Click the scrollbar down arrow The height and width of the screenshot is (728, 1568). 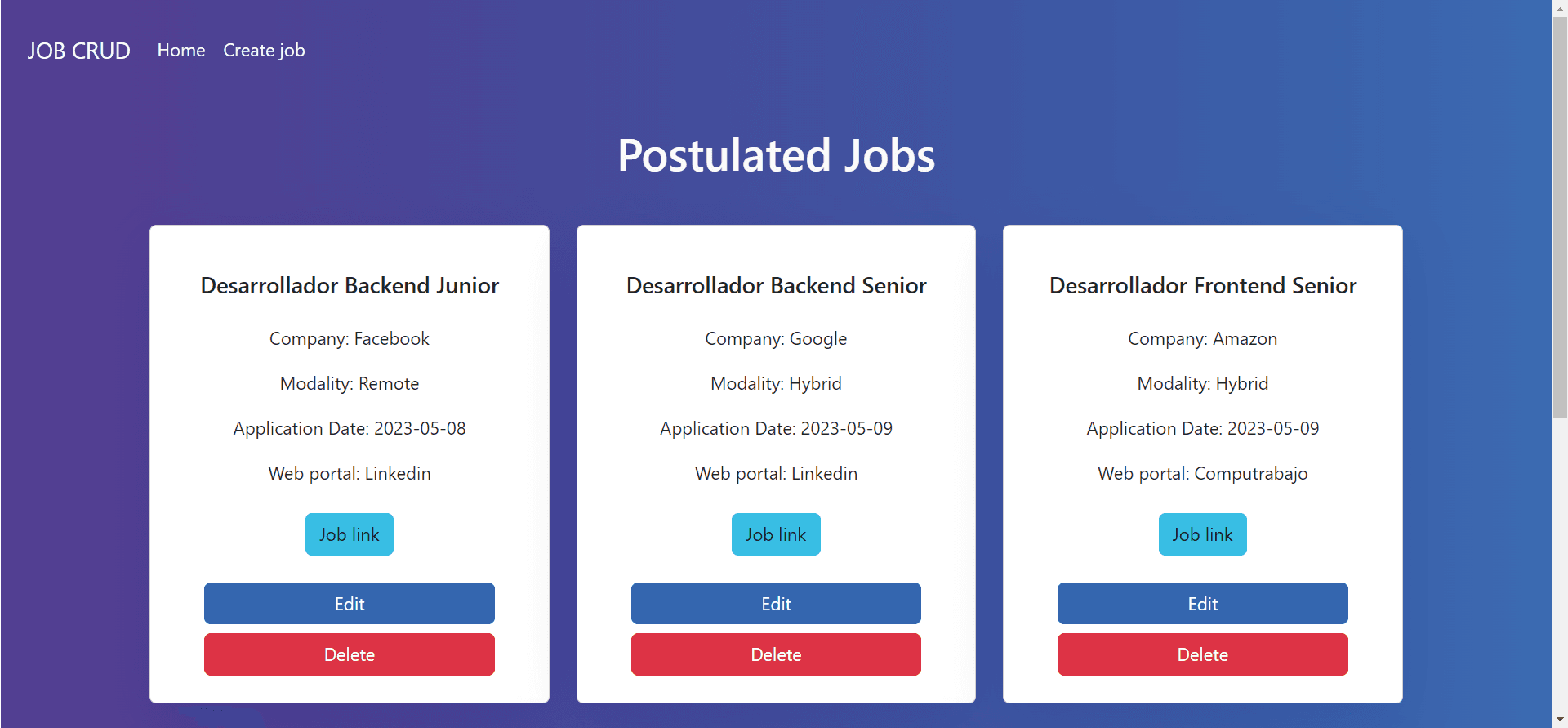click(x=1560, y=720)
